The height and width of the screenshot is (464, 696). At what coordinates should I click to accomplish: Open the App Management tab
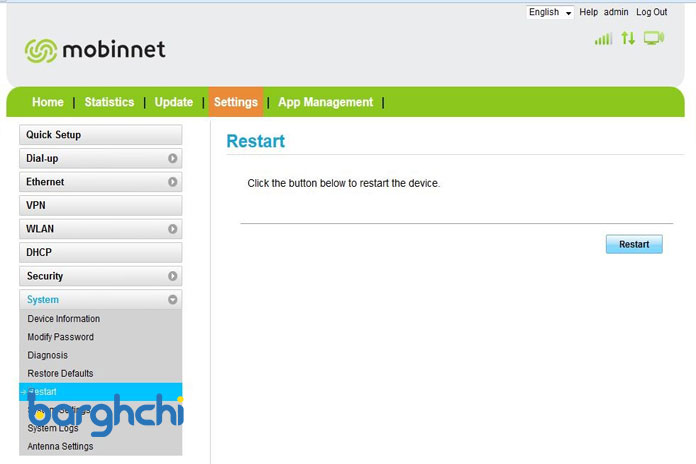coord(325,102)
